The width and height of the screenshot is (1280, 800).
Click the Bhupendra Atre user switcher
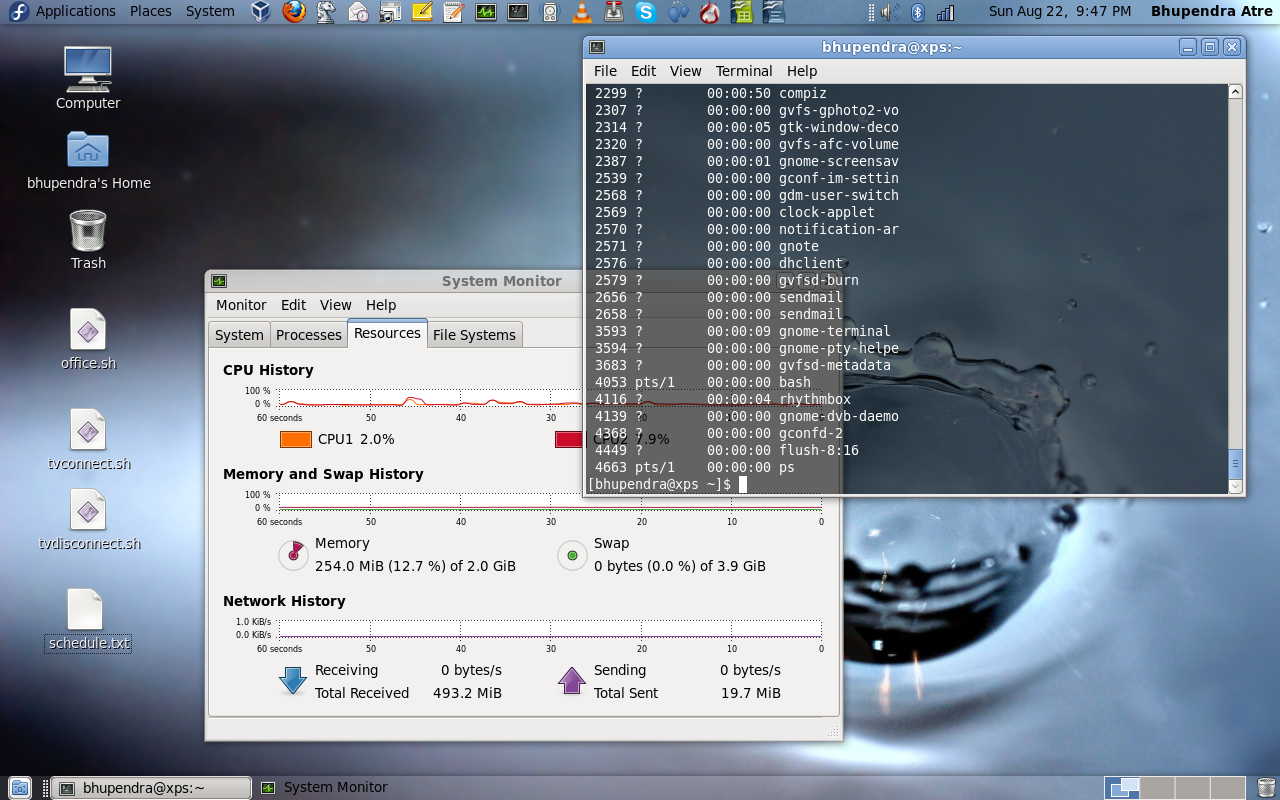coord(1212,12)
